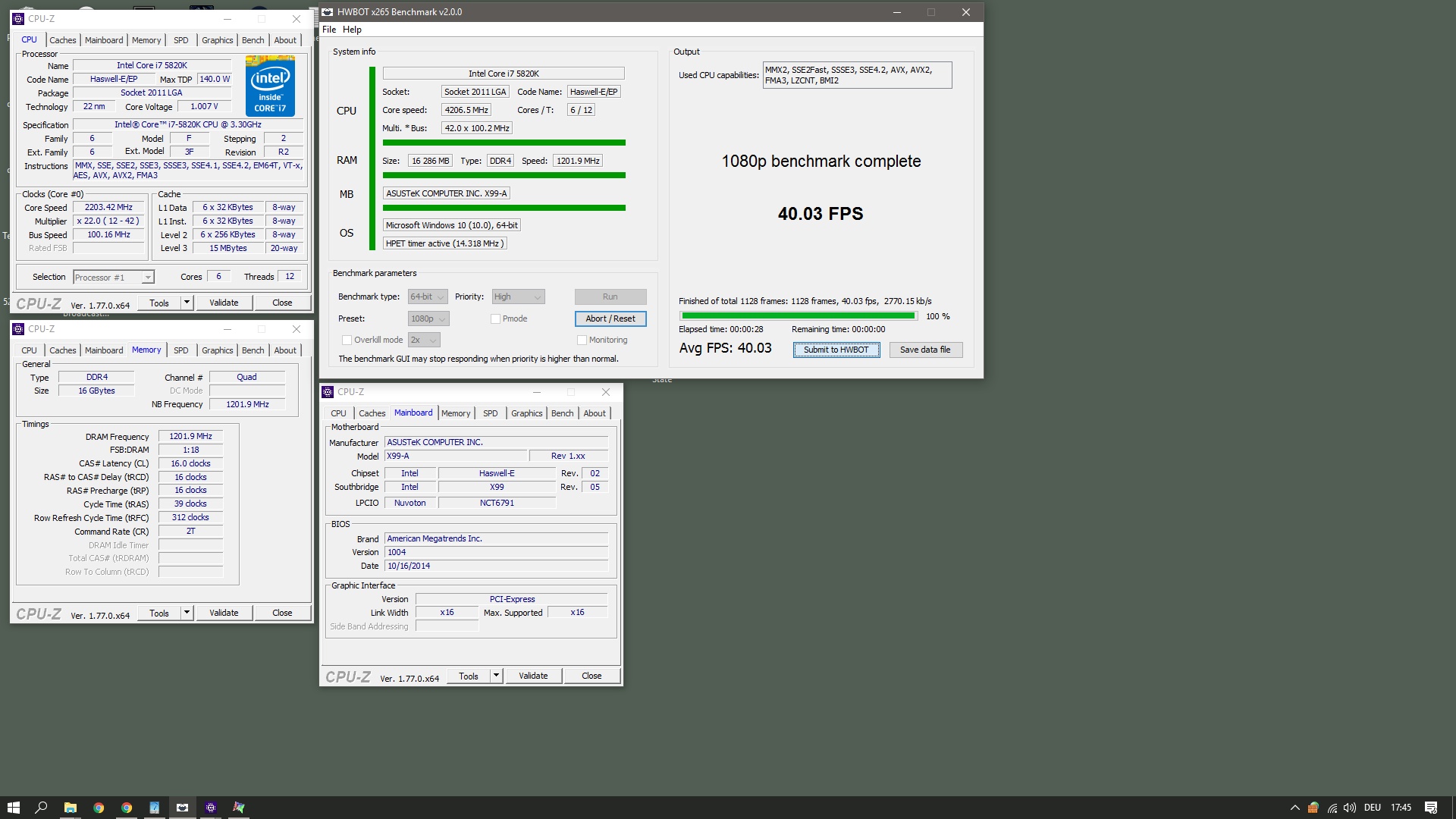Click Submit to HWBOT button

tap(836, 350)
